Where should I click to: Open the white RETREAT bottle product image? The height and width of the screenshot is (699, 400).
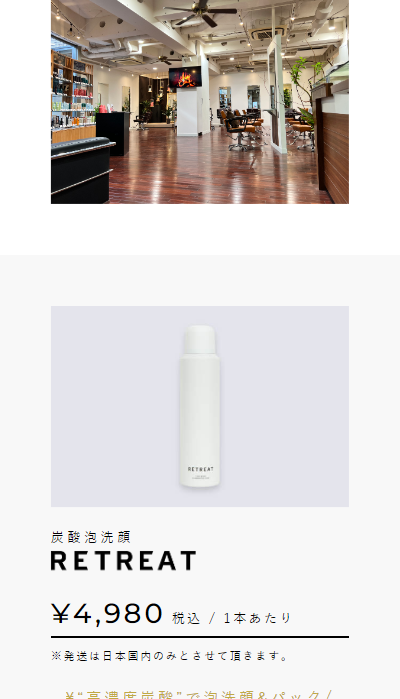point(200,406)
